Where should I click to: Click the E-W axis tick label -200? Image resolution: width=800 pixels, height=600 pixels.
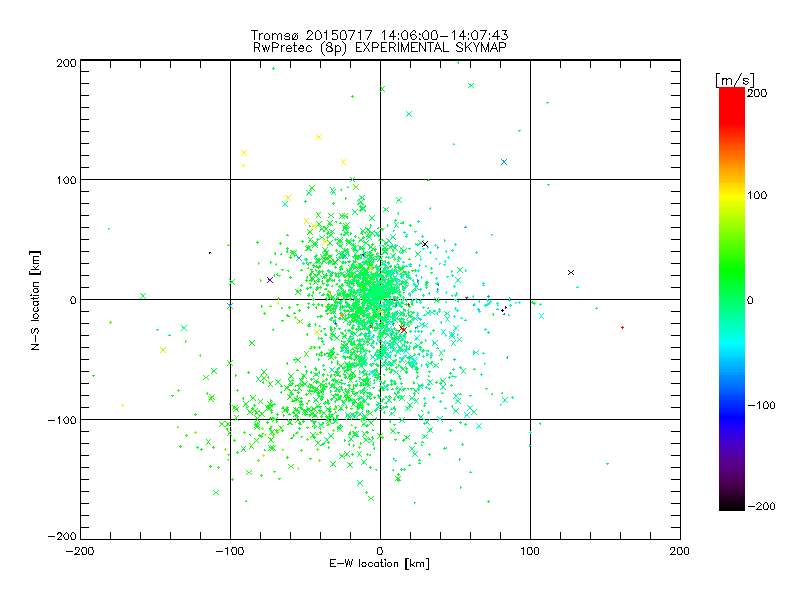click(80, 551)
